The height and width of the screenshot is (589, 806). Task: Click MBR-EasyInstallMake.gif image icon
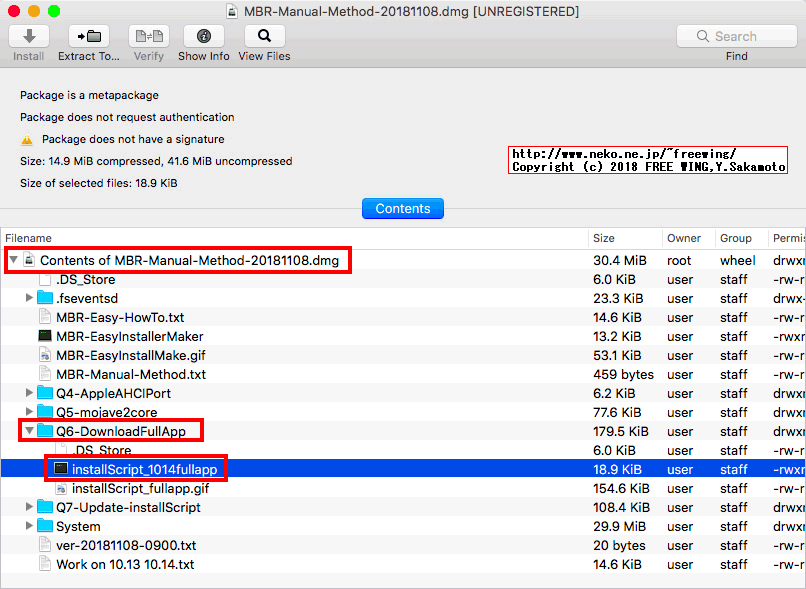tap(45, 355)
